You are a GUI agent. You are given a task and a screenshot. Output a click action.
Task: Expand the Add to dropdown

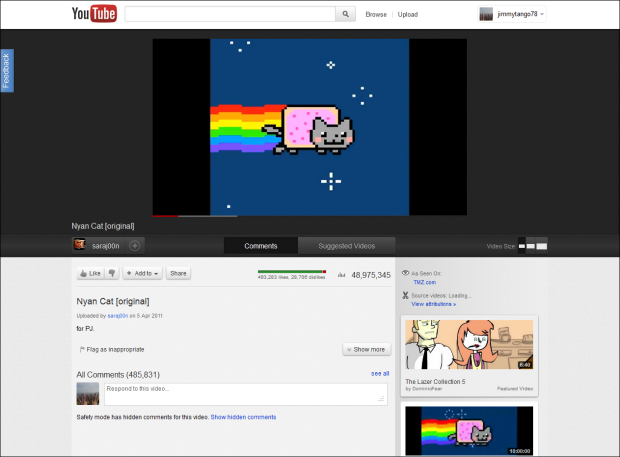(142, 273)
